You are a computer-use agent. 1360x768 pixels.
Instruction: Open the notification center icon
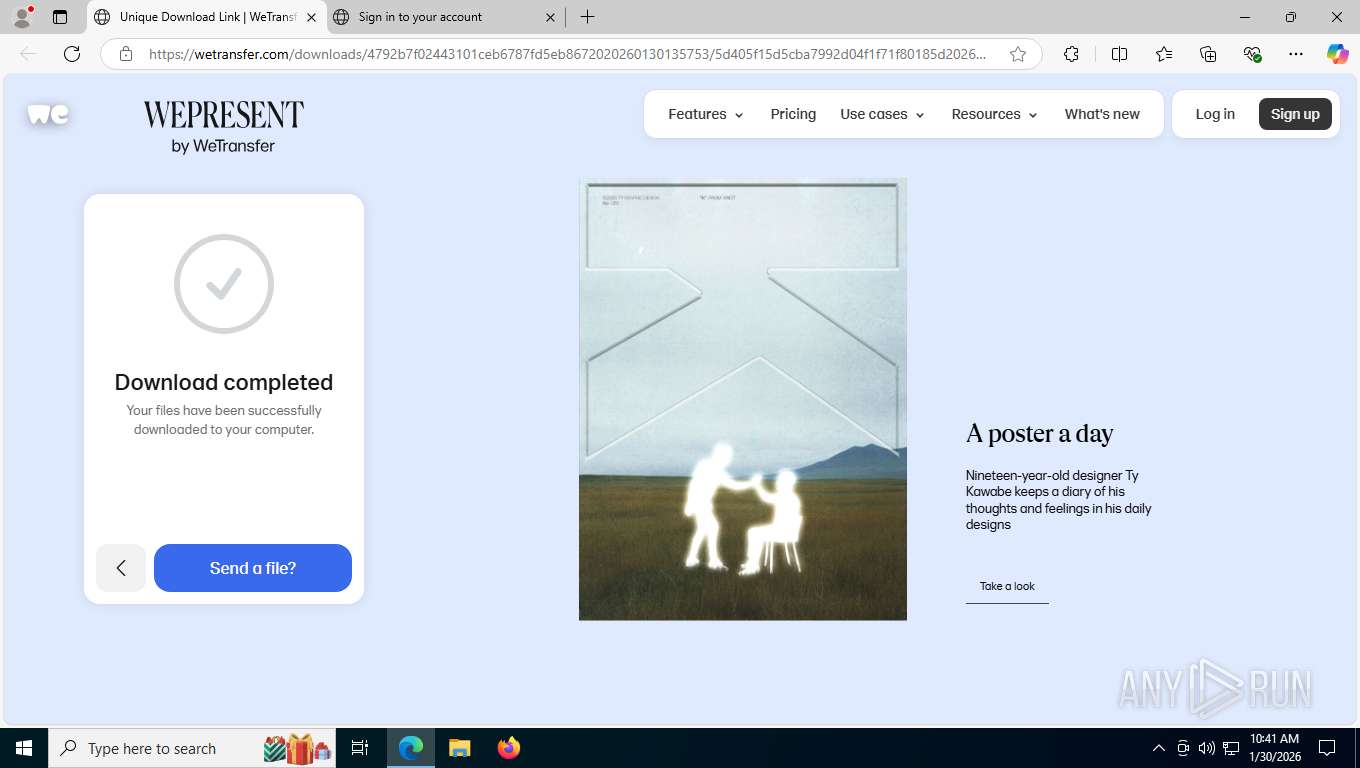click(1327, 748)
